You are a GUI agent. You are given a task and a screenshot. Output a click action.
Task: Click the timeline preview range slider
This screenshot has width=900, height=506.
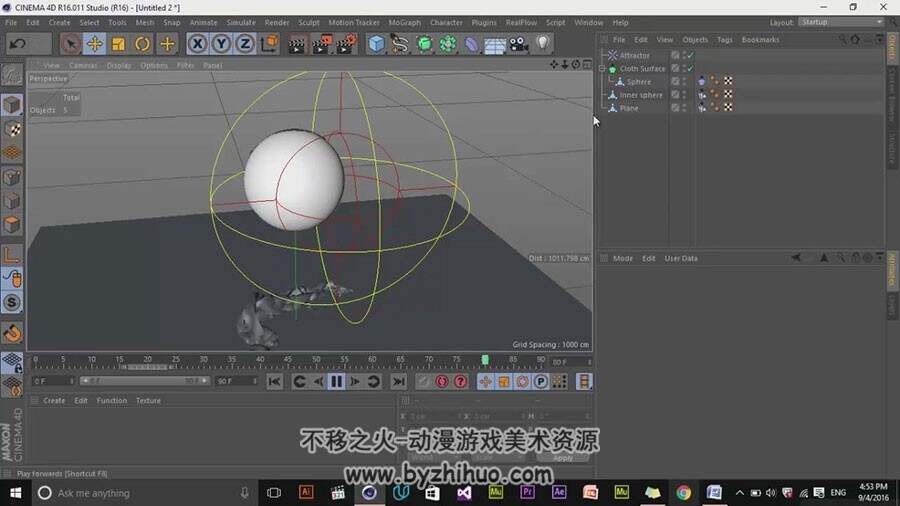(x=144, y=381)
